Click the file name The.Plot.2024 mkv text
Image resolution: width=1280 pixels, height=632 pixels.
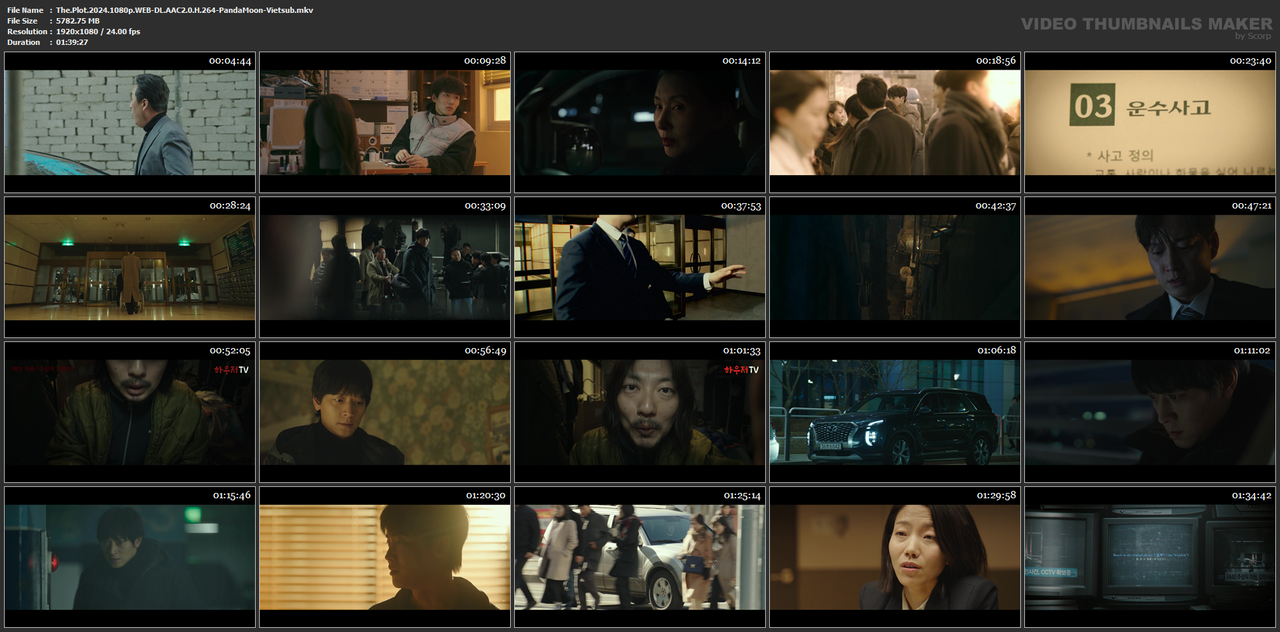[x=185, y=9]
